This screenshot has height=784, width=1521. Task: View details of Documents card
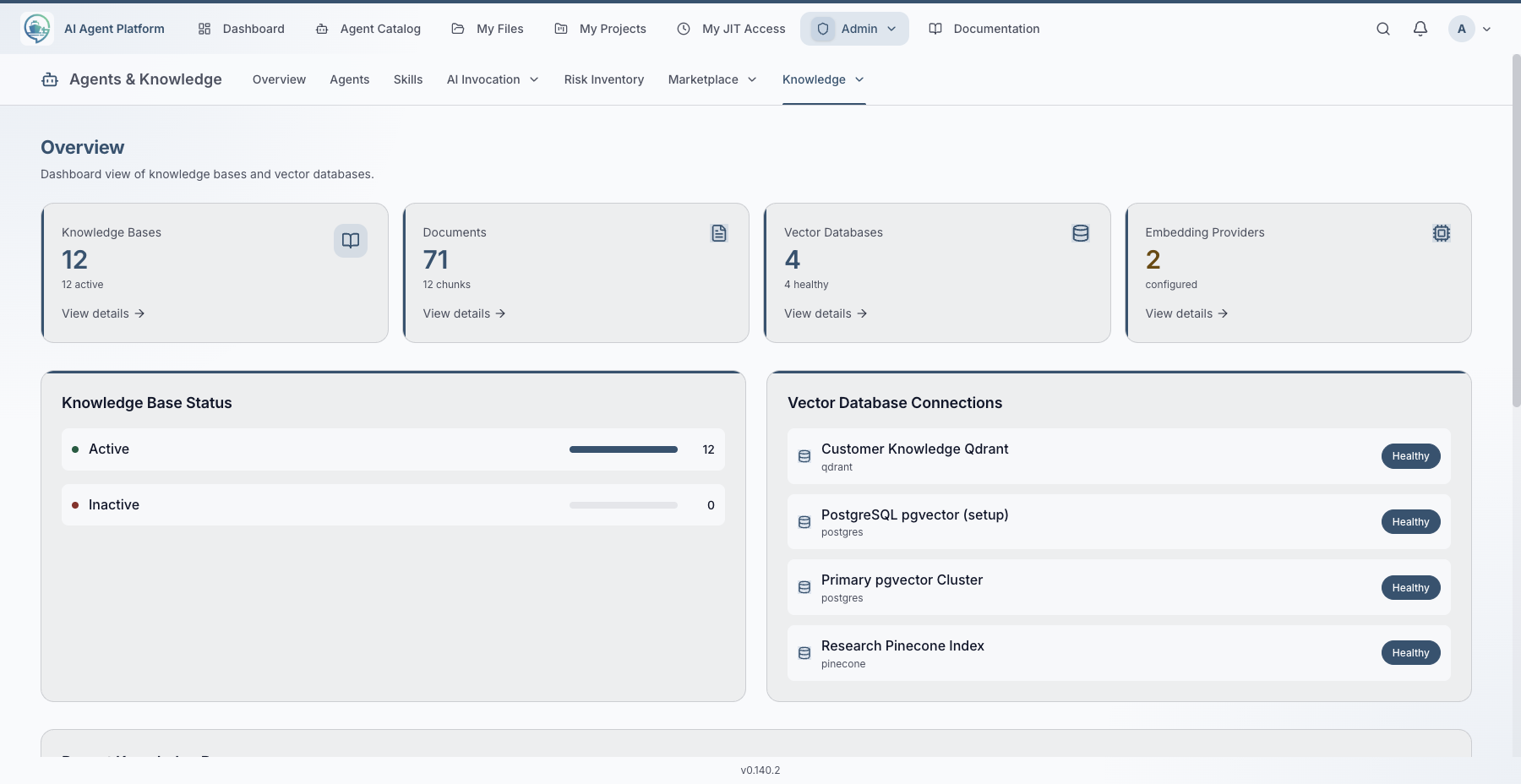(464, 313)
